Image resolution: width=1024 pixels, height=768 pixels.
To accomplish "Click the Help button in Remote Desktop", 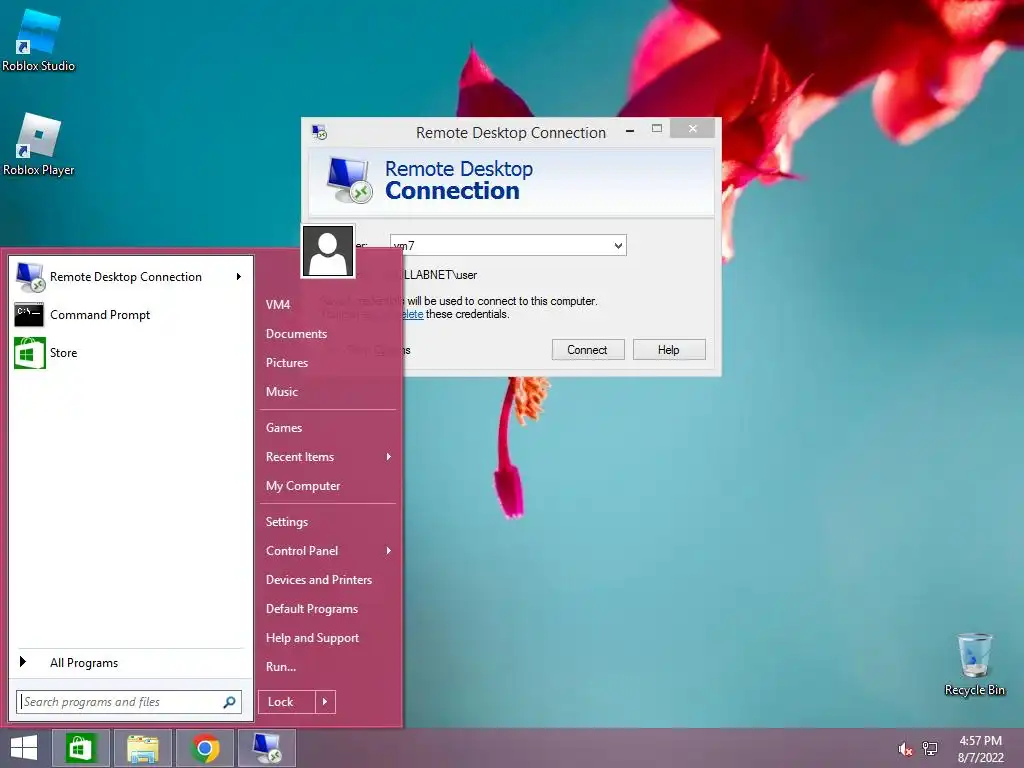I will pos(669,349).
